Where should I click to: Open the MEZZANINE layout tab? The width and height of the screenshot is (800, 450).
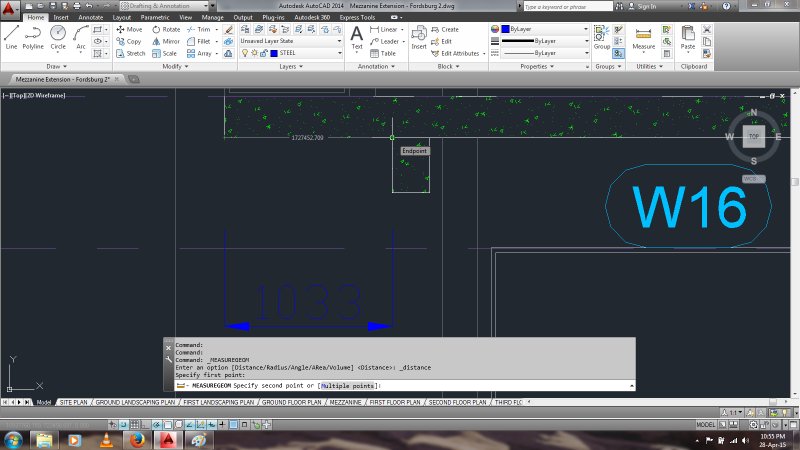point(345,402)
